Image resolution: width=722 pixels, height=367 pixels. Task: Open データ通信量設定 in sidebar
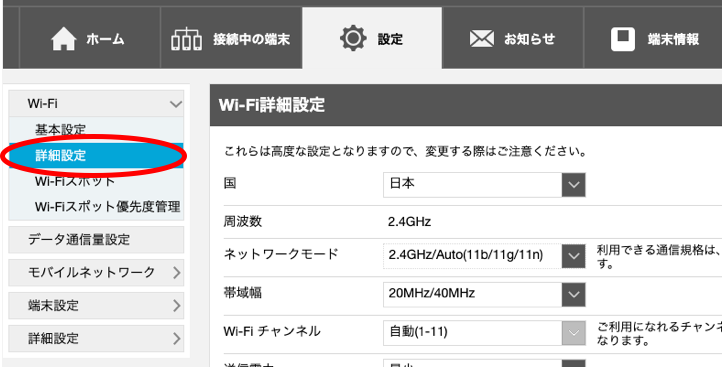[96, 239]
